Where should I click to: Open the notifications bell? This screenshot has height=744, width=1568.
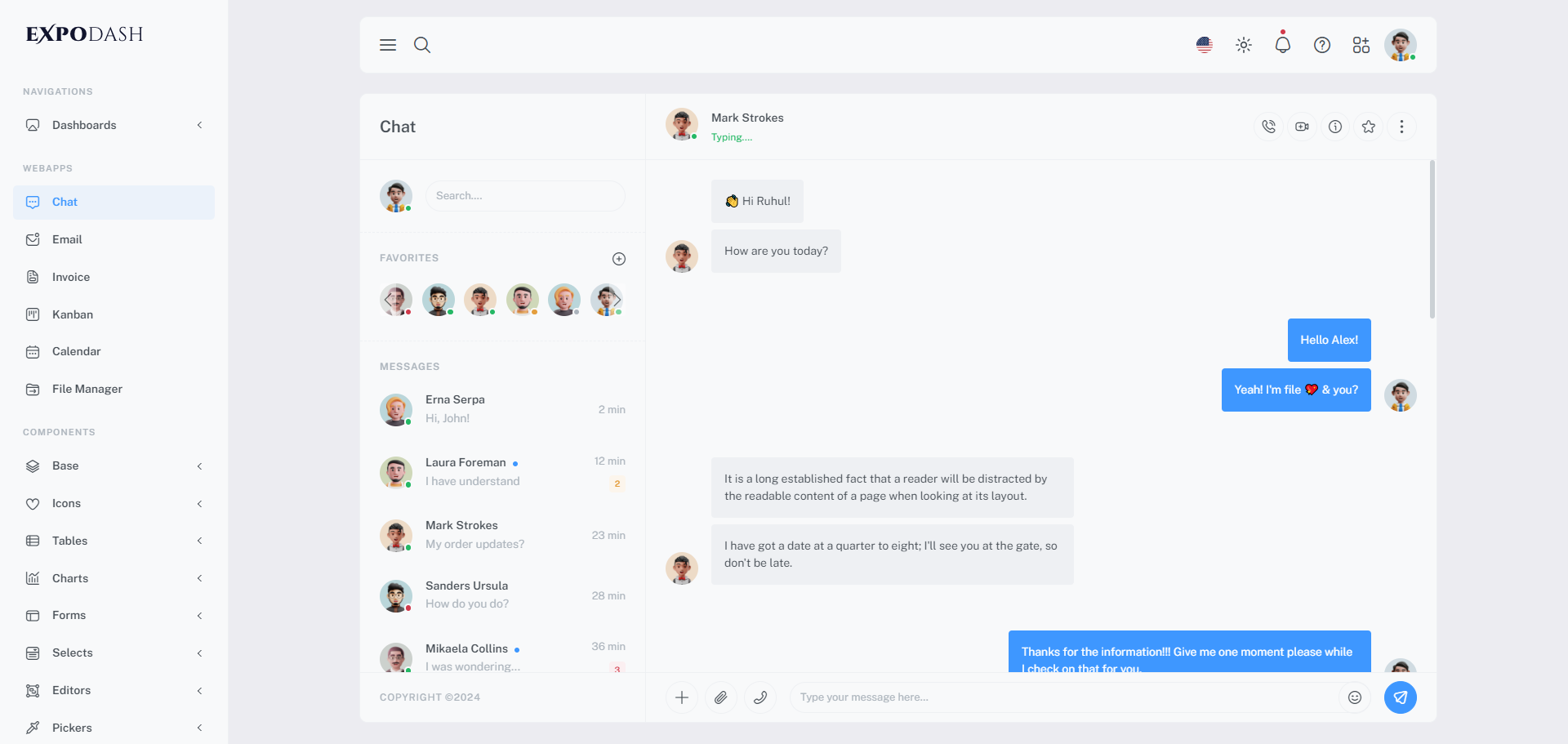pos(1283,45)
